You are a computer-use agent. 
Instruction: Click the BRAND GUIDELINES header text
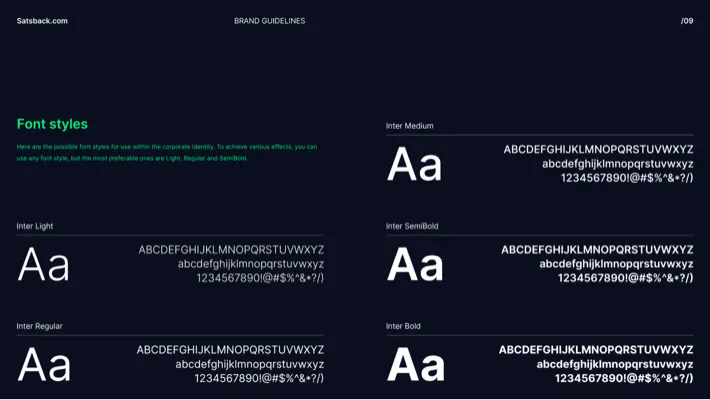point(269,21)
